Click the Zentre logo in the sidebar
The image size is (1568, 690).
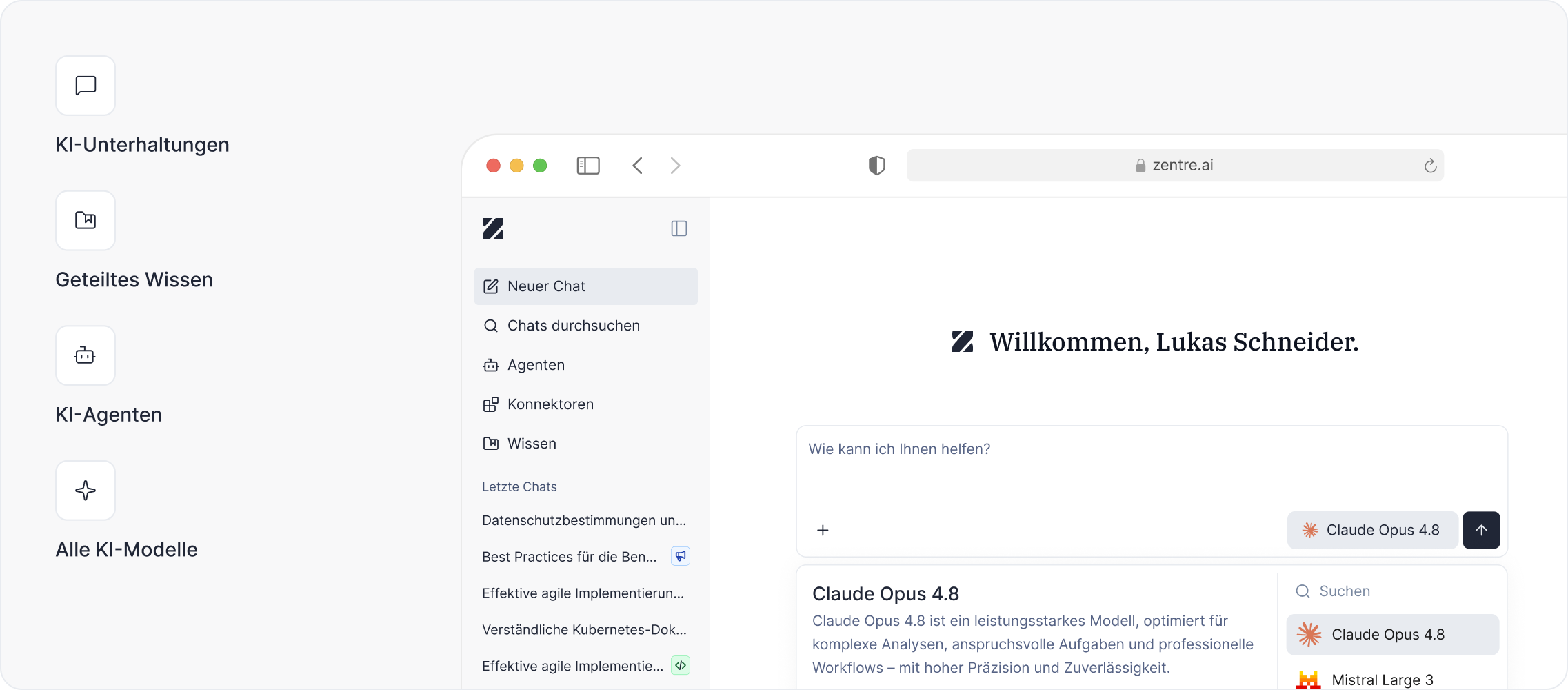(493, 228)
